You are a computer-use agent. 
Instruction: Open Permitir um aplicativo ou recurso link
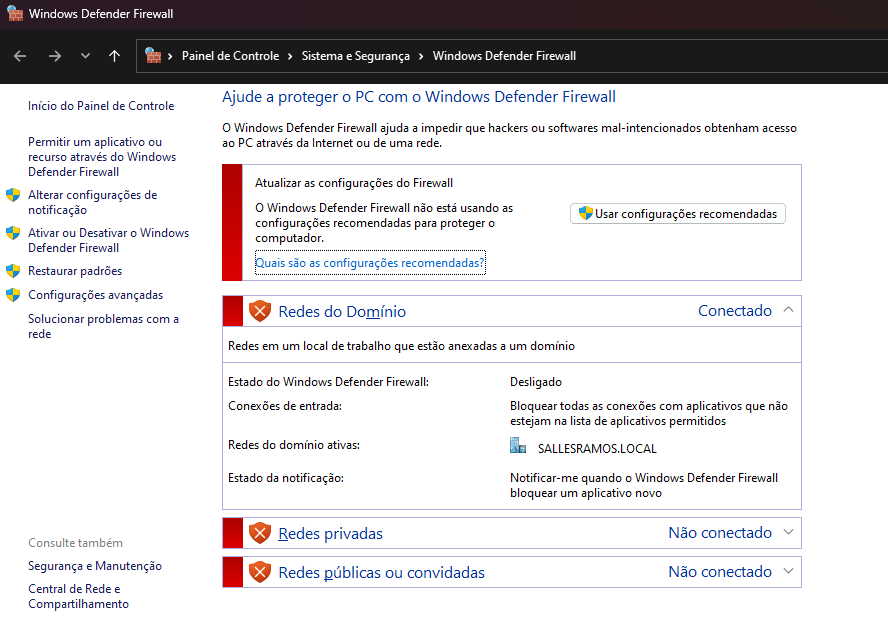(102, 157)
